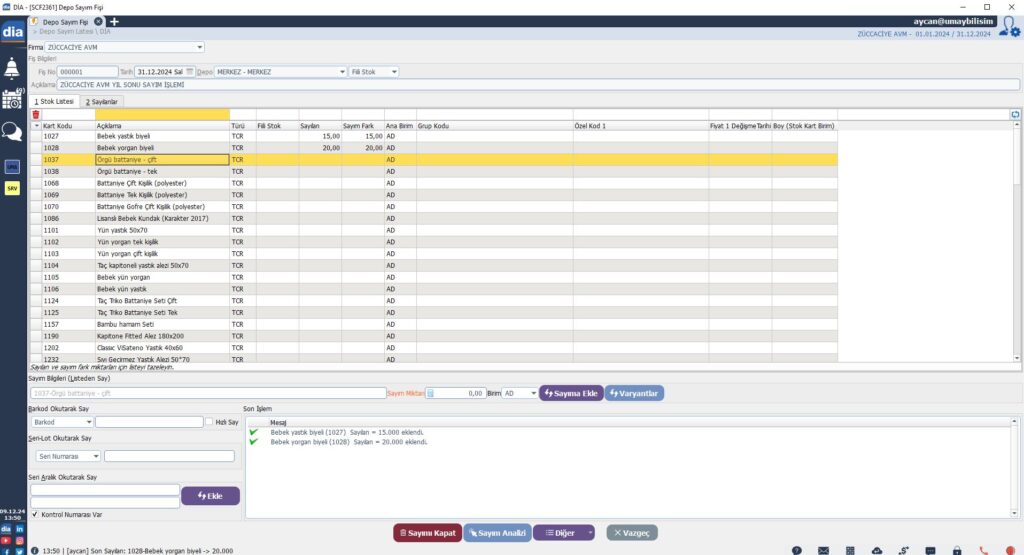
Task: Expand the Diğer button arrow
Action: point(589,533)
